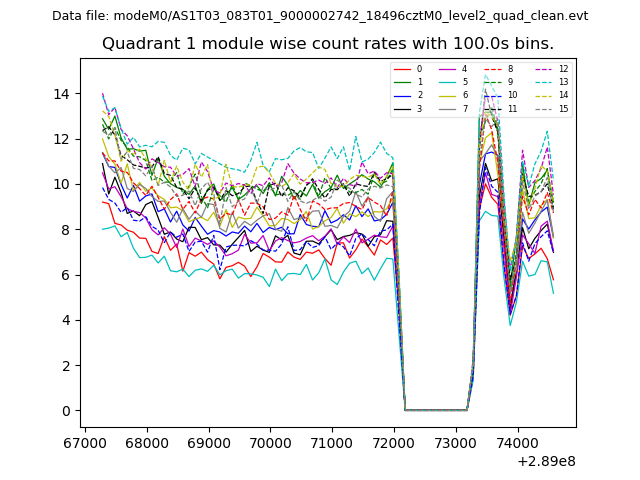
Task: Click the x-axis offset text +2.89e8
Action: (x=545, y=461)
